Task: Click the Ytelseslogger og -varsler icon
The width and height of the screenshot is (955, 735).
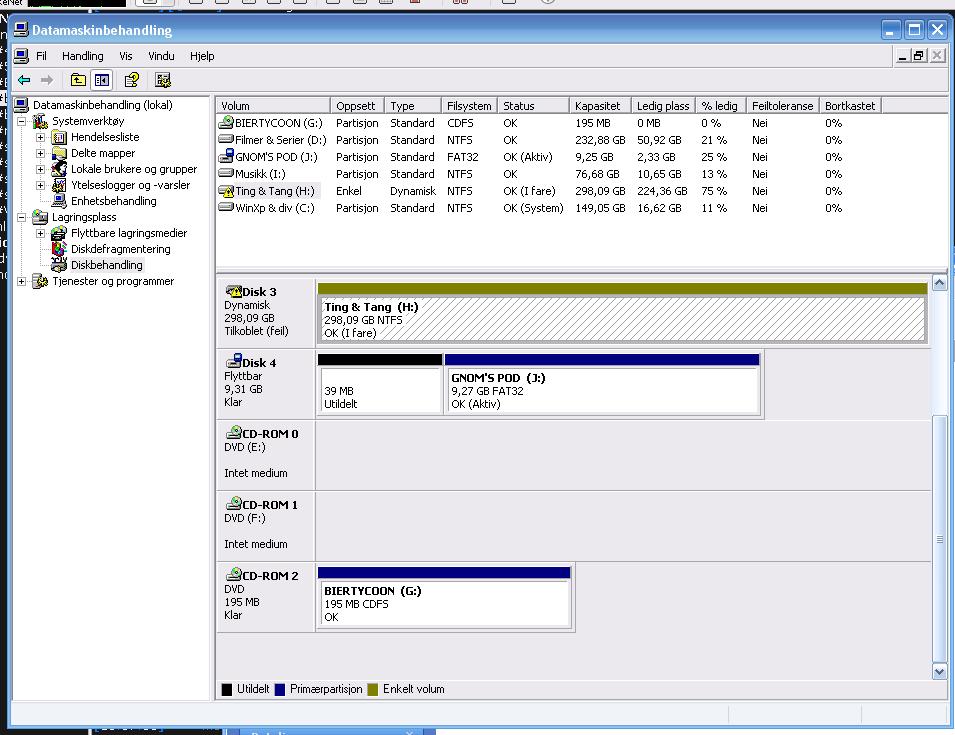Action: 59,185
